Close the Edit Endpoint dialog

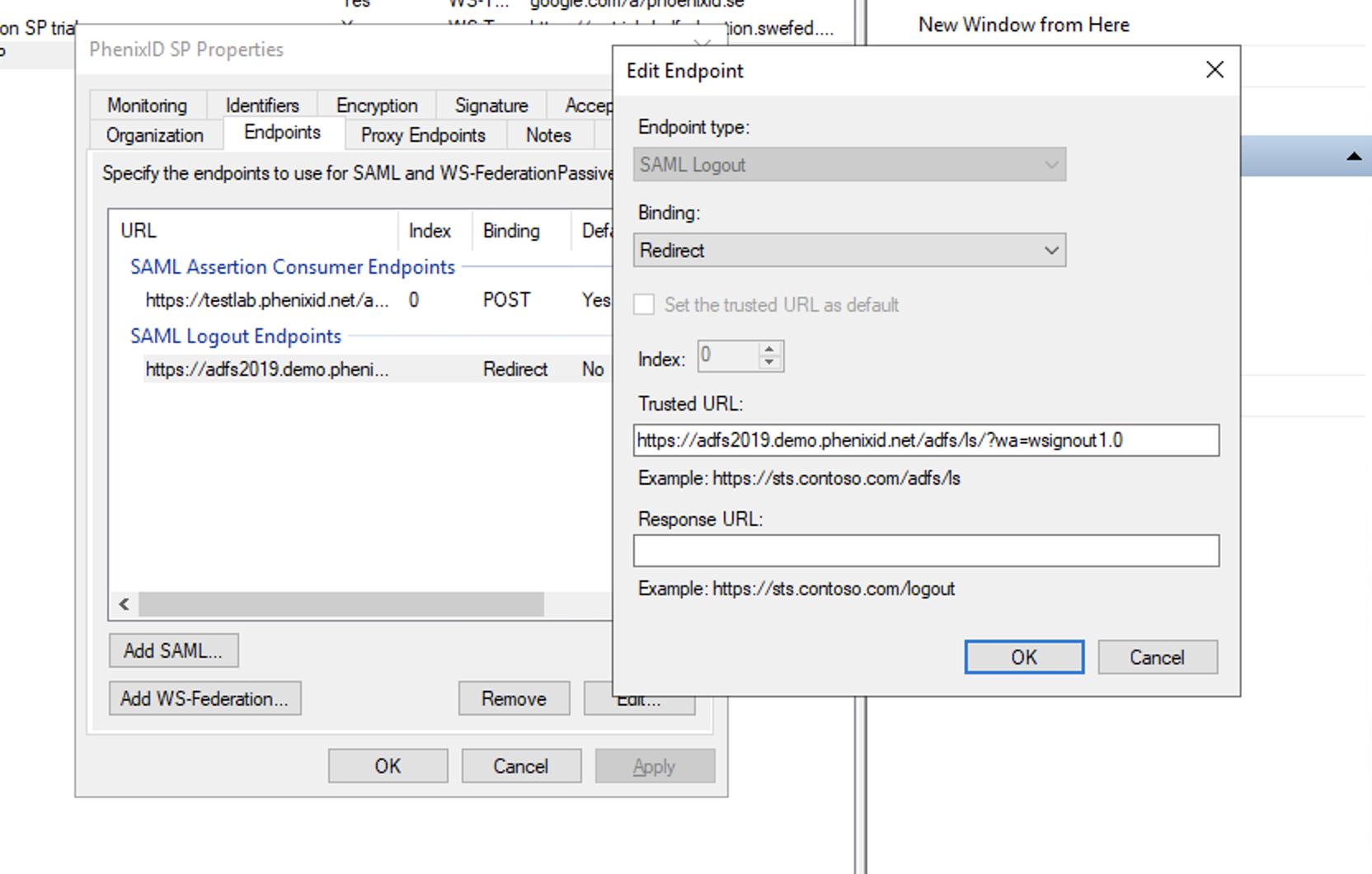click(1215, 70)
